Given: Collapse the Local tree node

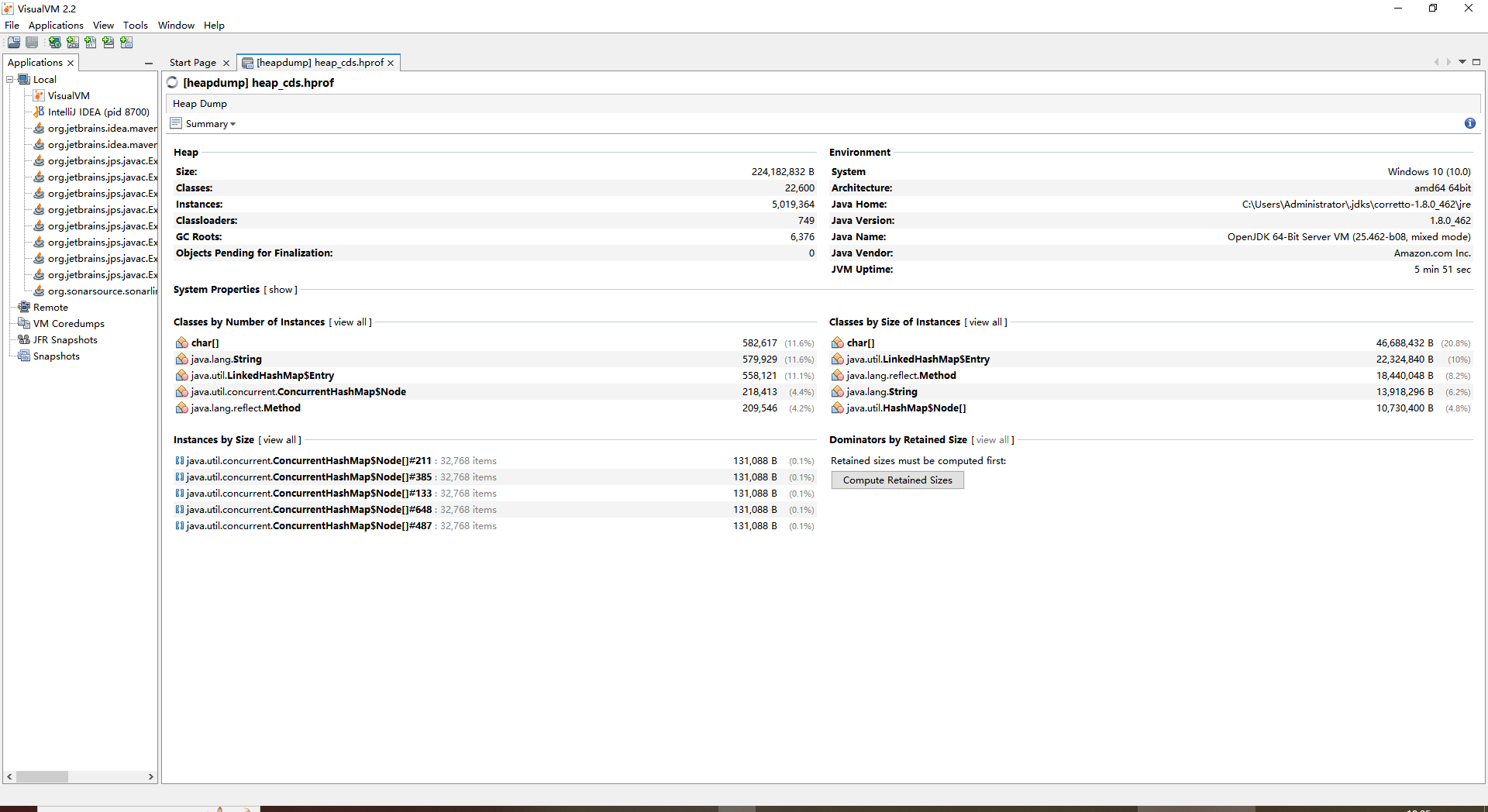Looking at the screenshot, I should (x=10, y=79).
